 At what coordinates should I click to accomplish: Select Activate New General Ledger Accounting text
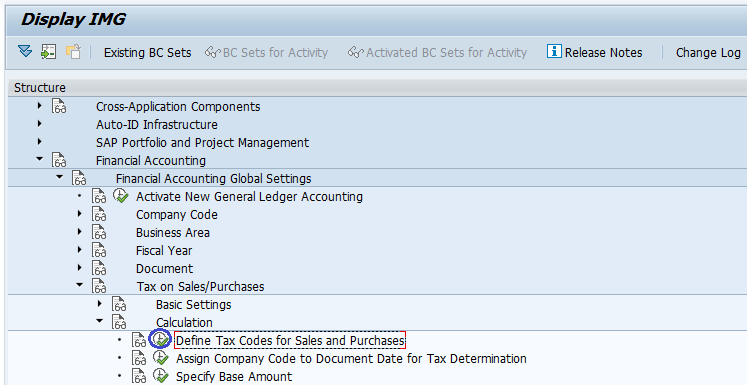[249, 197]
